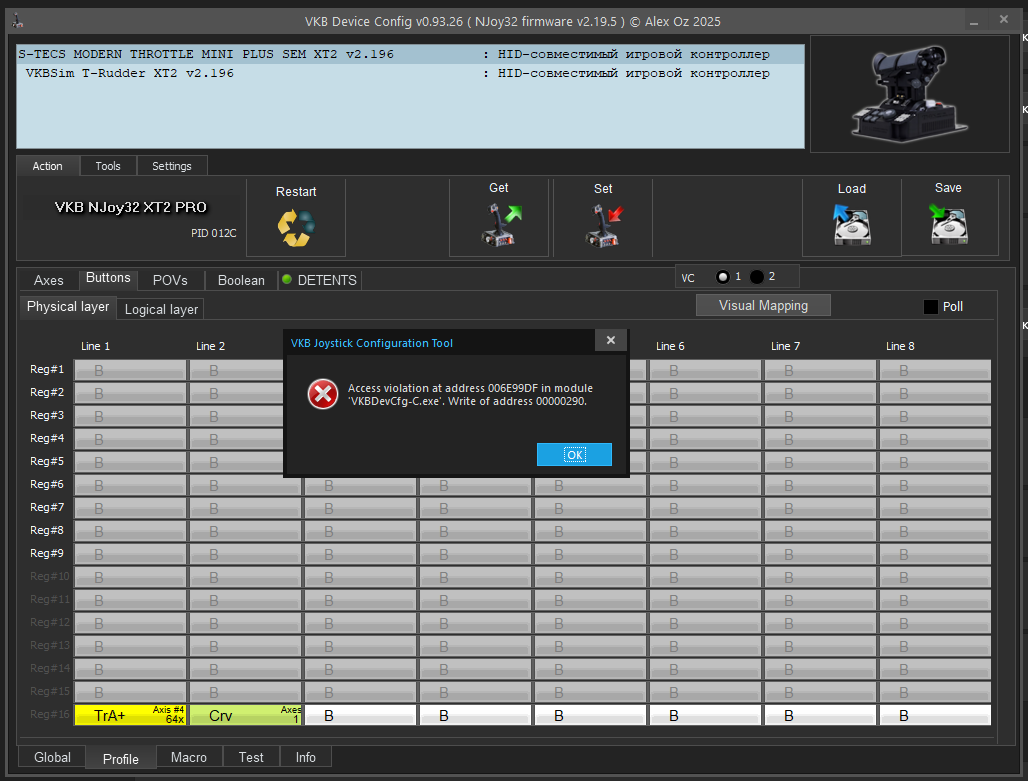This screenshot has height=781, width=1028.
Task: Click Reg#9 Line 4 button cell
Action: coord(475,554)
